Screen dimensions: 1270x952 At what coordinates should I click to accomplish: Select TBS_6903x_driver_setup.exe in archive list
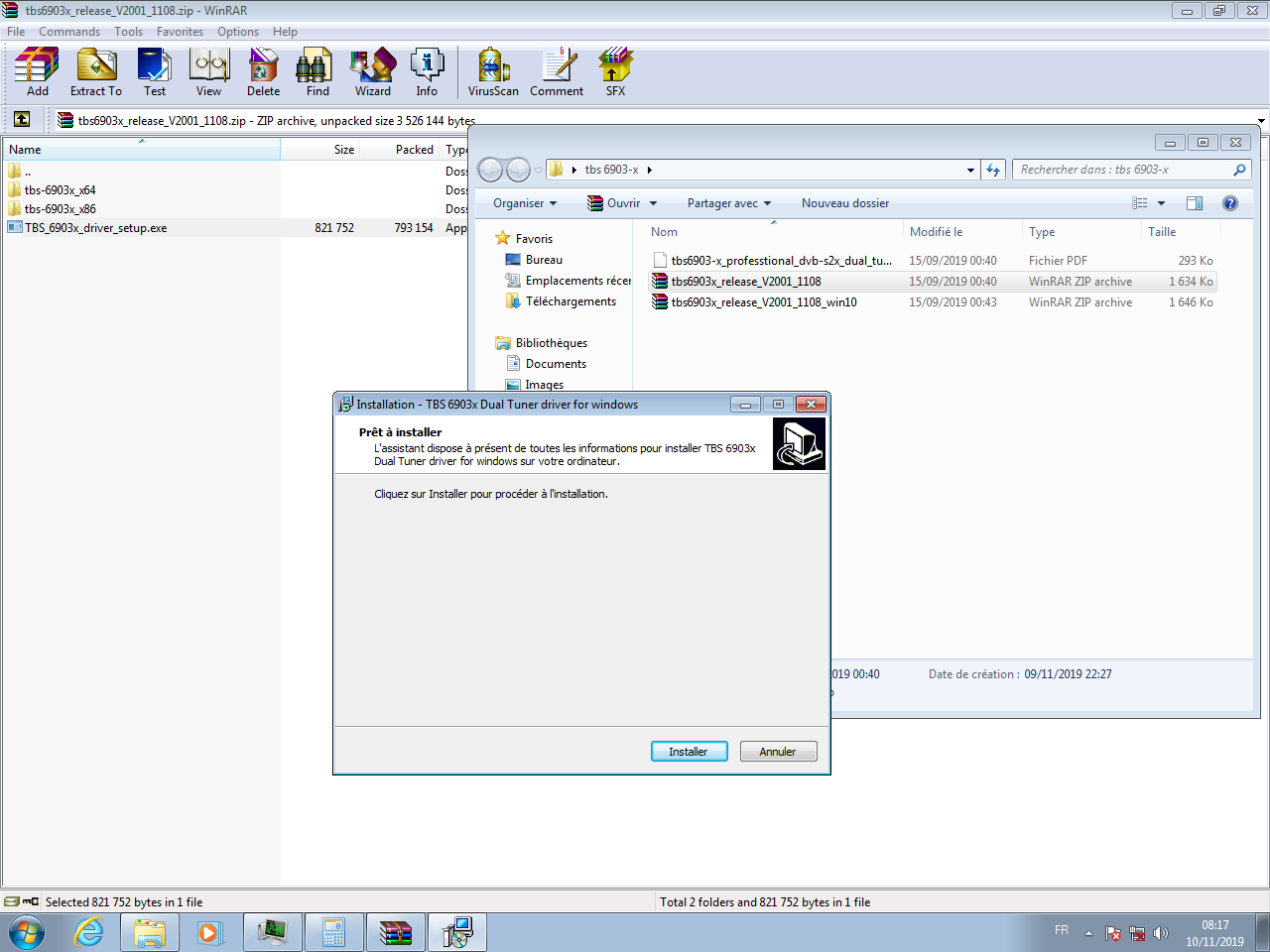[95, 228]
